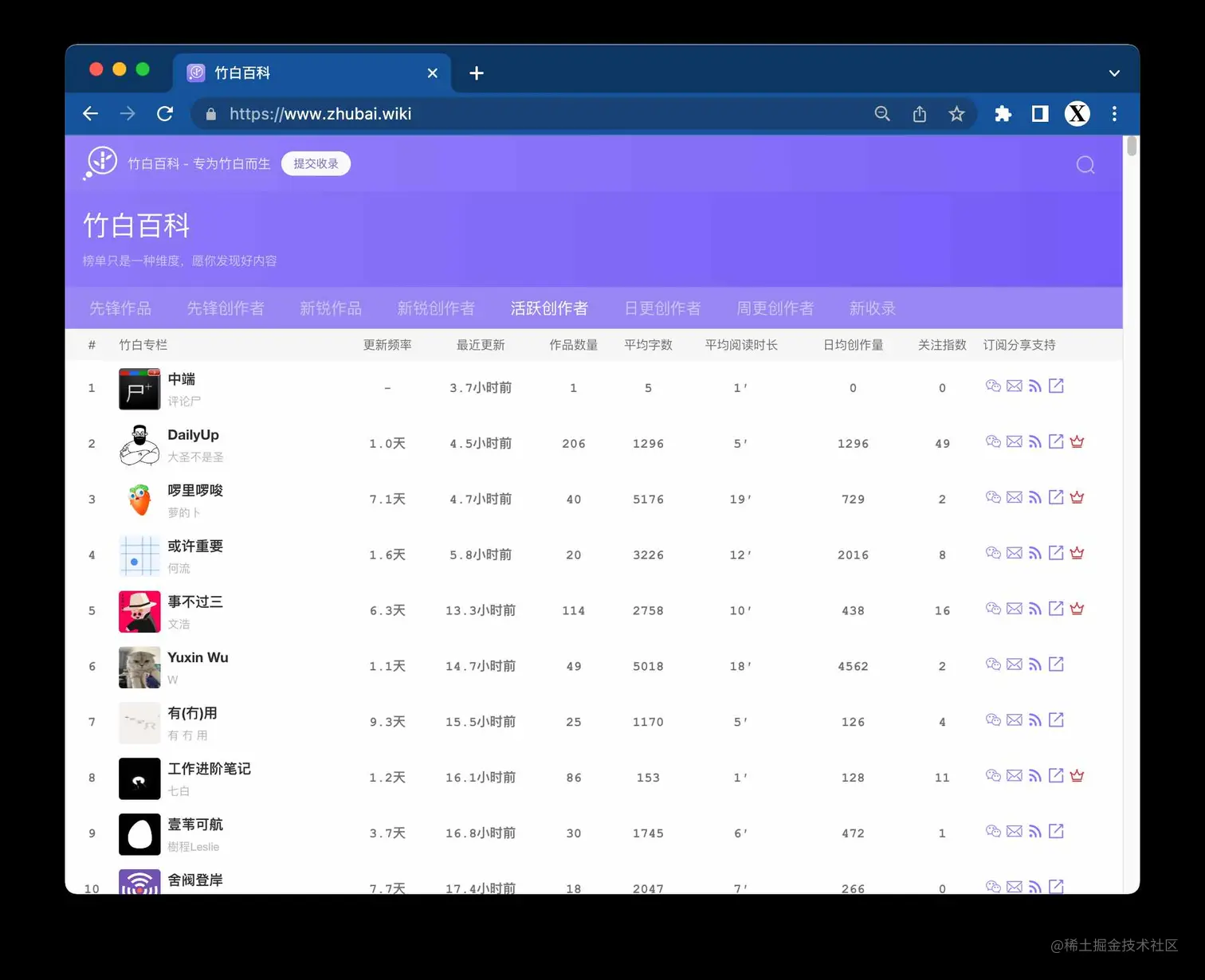The width and height of the screenshot is (1205, 980).
Task: Open RSS feed icon for Yuxin Wu row
Action: click(1034, 664)
